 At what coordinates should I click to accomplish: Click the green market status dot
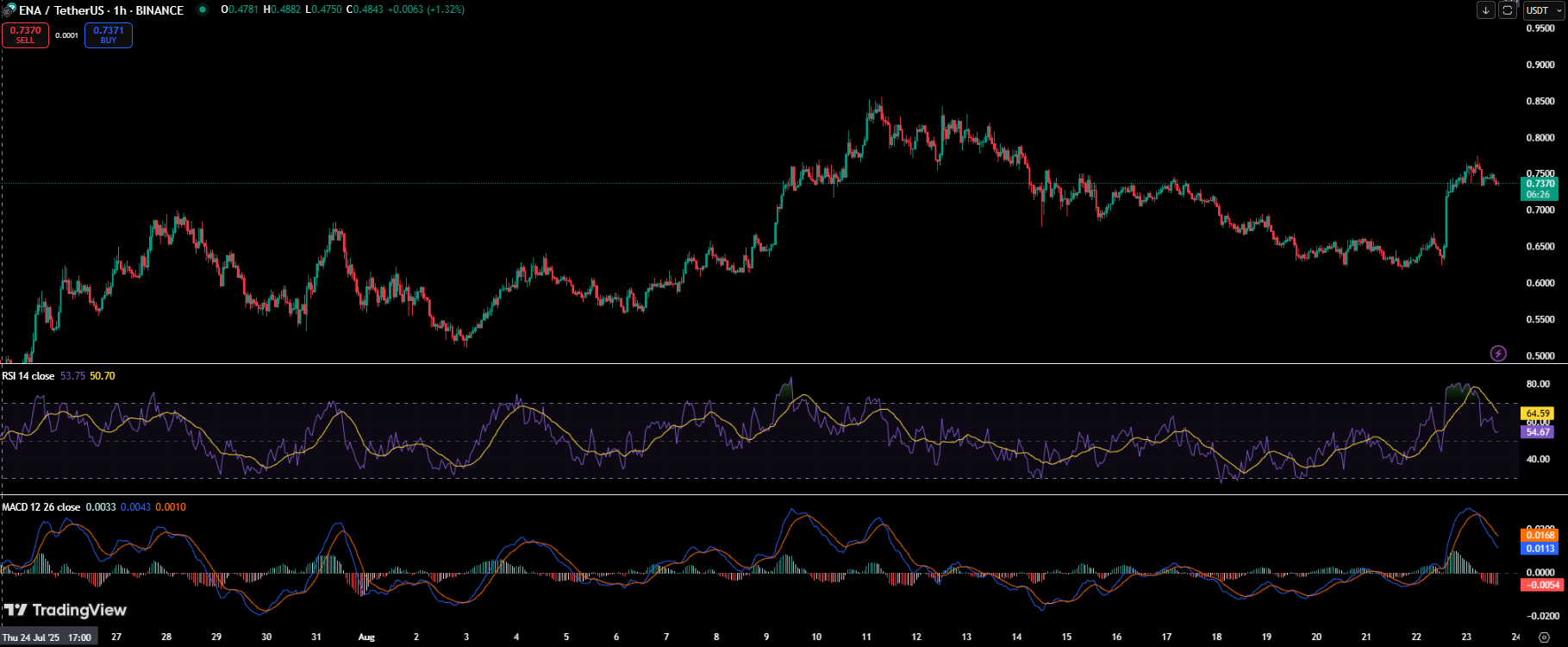tap(202, 10)
